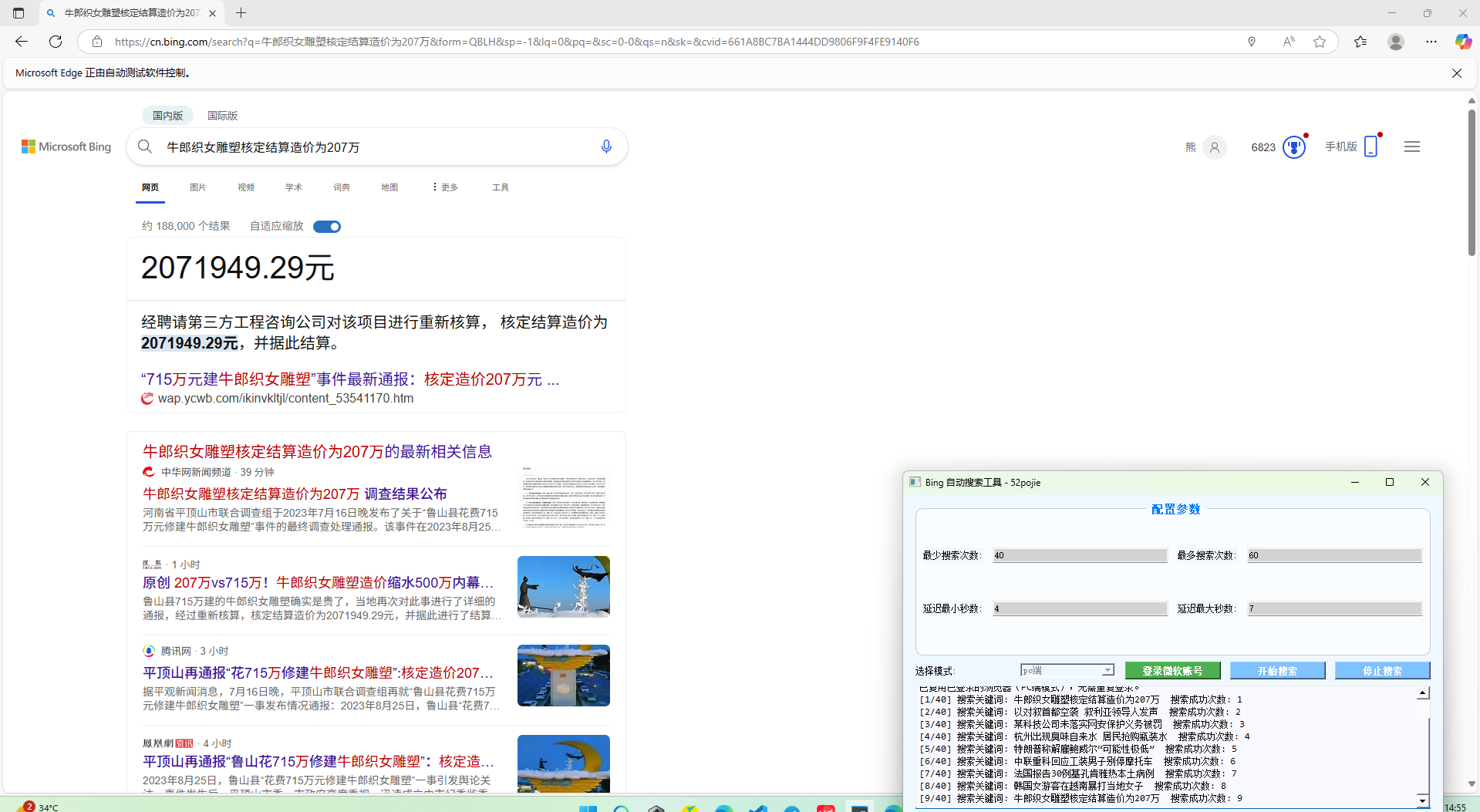The width and height of the screenshot is (1480, 812).
Task: Click the 登录微软账号 button
Action: [1172, 671]
